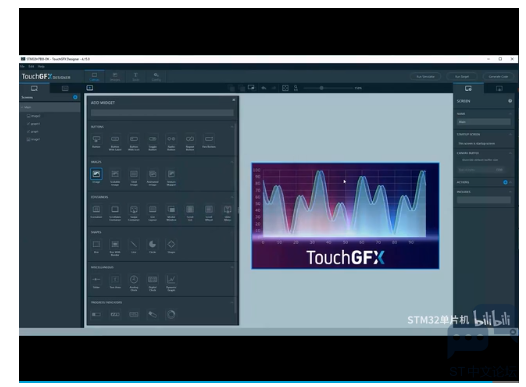
Task: Open the Help menu
Action: pos(41,66)
